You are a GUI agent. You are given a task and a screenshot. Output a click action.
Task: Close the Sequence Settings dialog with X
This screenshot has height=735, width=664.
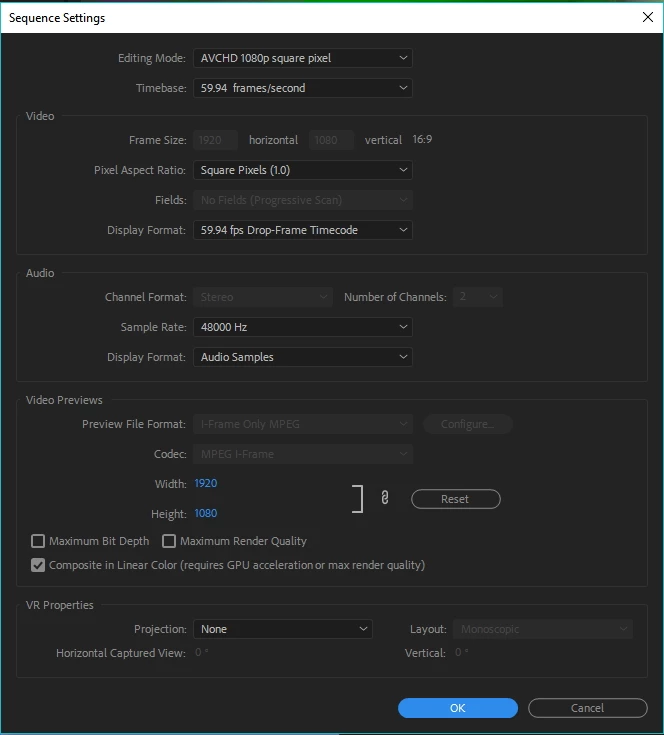(648, 17)
